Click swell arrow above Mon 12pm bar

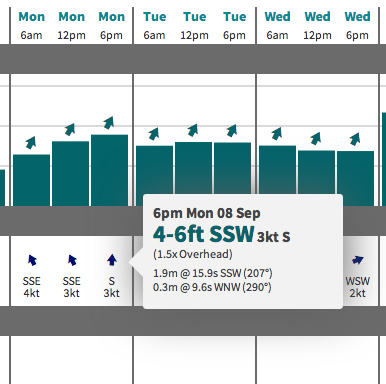coord(70,129)
